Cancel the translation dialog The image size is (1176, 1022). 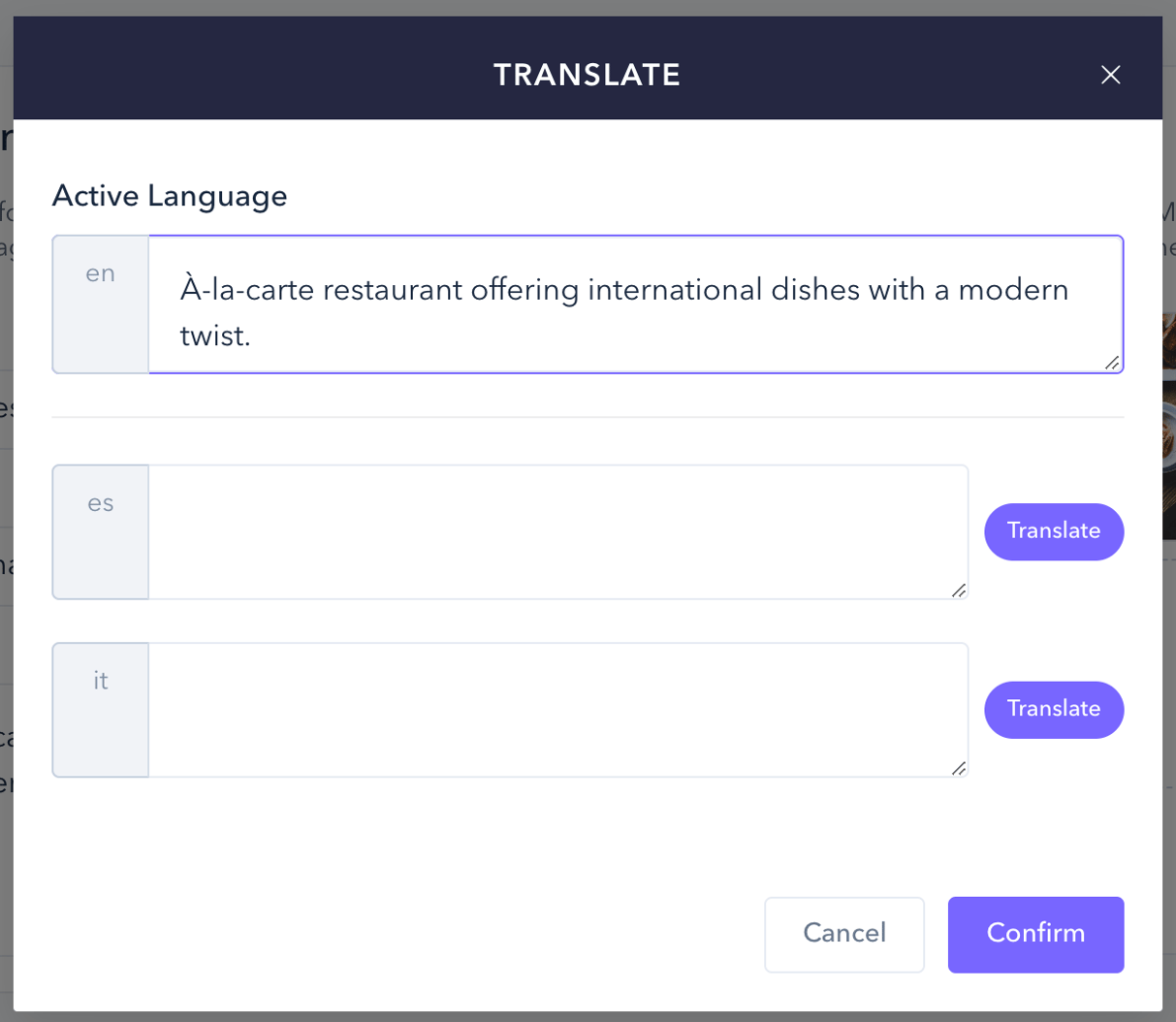point(844,935)
